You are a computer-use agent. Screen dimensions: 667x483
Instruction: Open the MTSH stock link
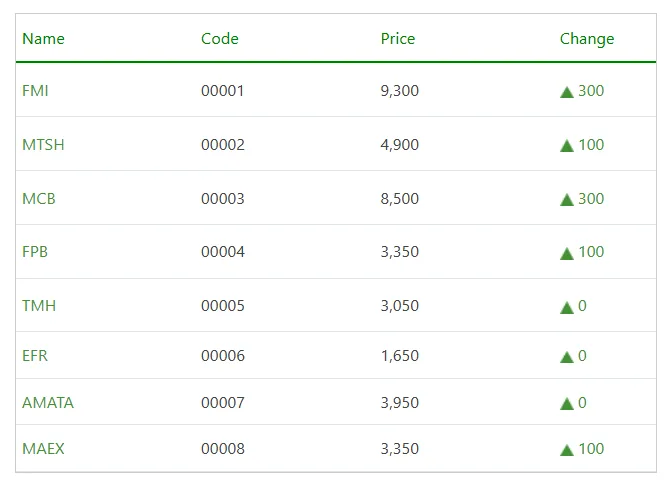coord(43,145)
